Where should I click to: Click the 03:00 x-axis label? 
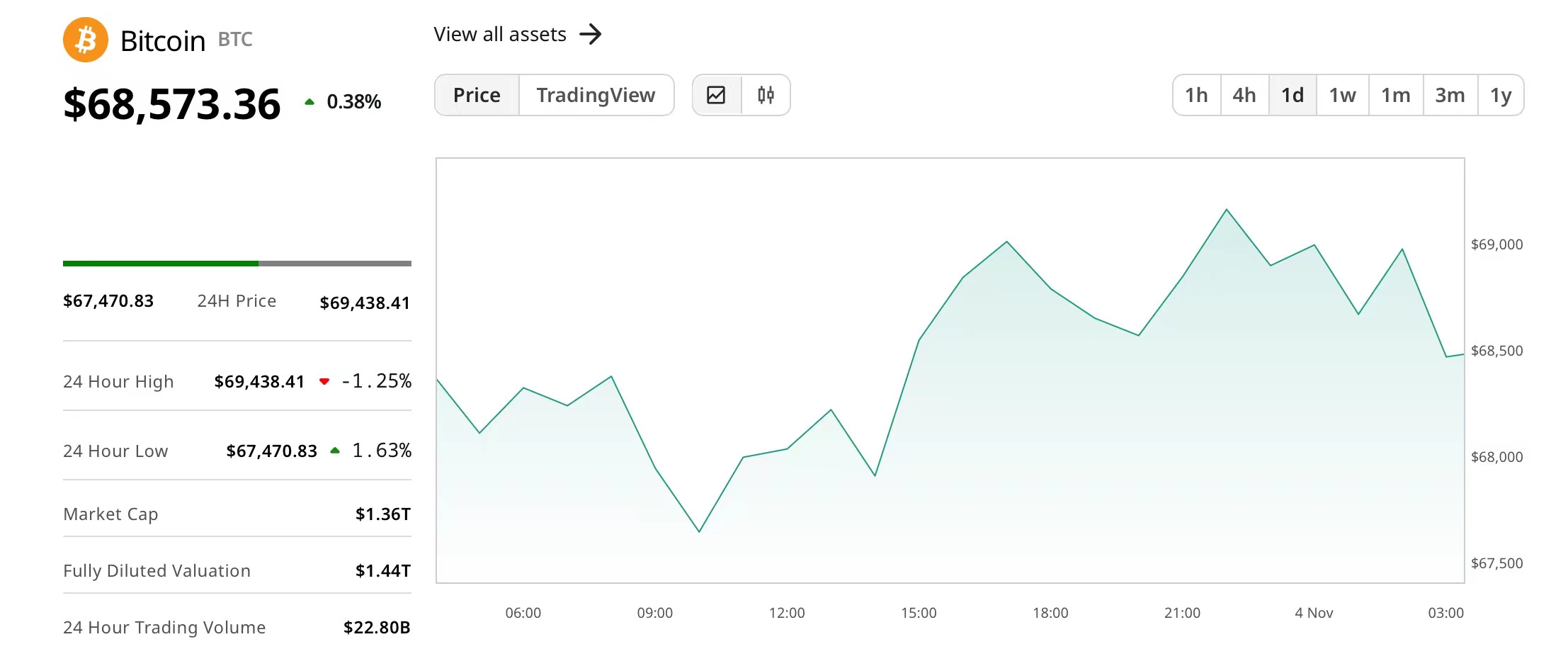pyautogui.click(x=1445, y=613)
